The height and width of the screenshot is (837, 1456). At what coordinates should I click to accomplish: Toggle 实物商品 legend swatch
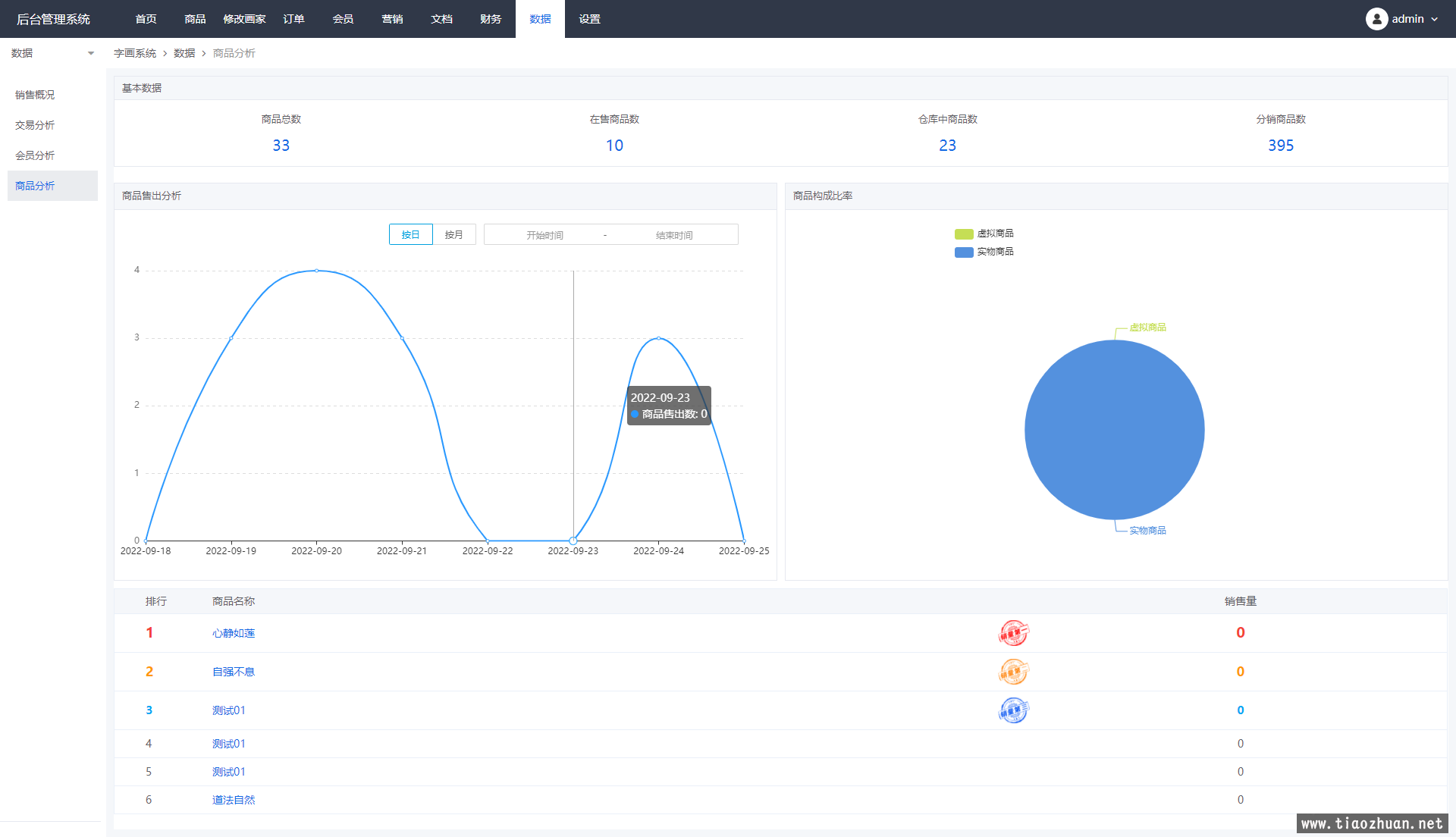[x=964, y=252]
